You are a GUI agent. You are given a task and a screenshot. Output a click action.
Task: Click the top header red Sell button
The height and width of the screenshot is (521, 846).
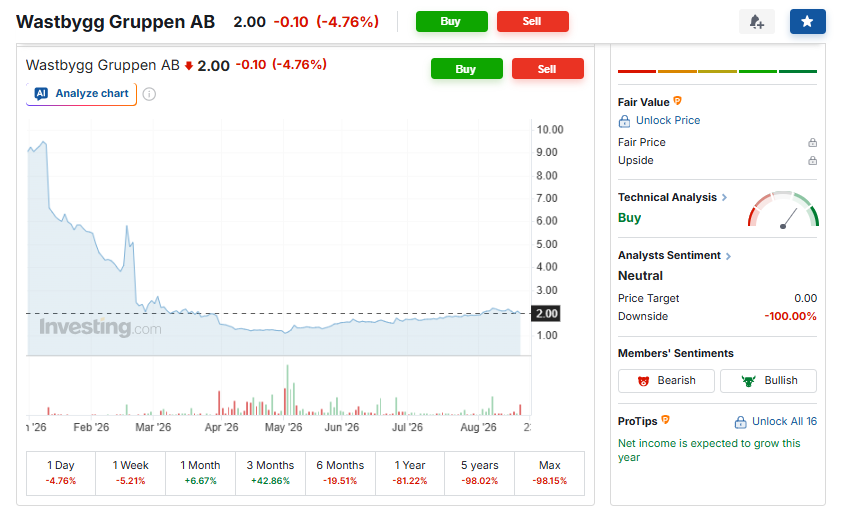(x=533, y=22)
